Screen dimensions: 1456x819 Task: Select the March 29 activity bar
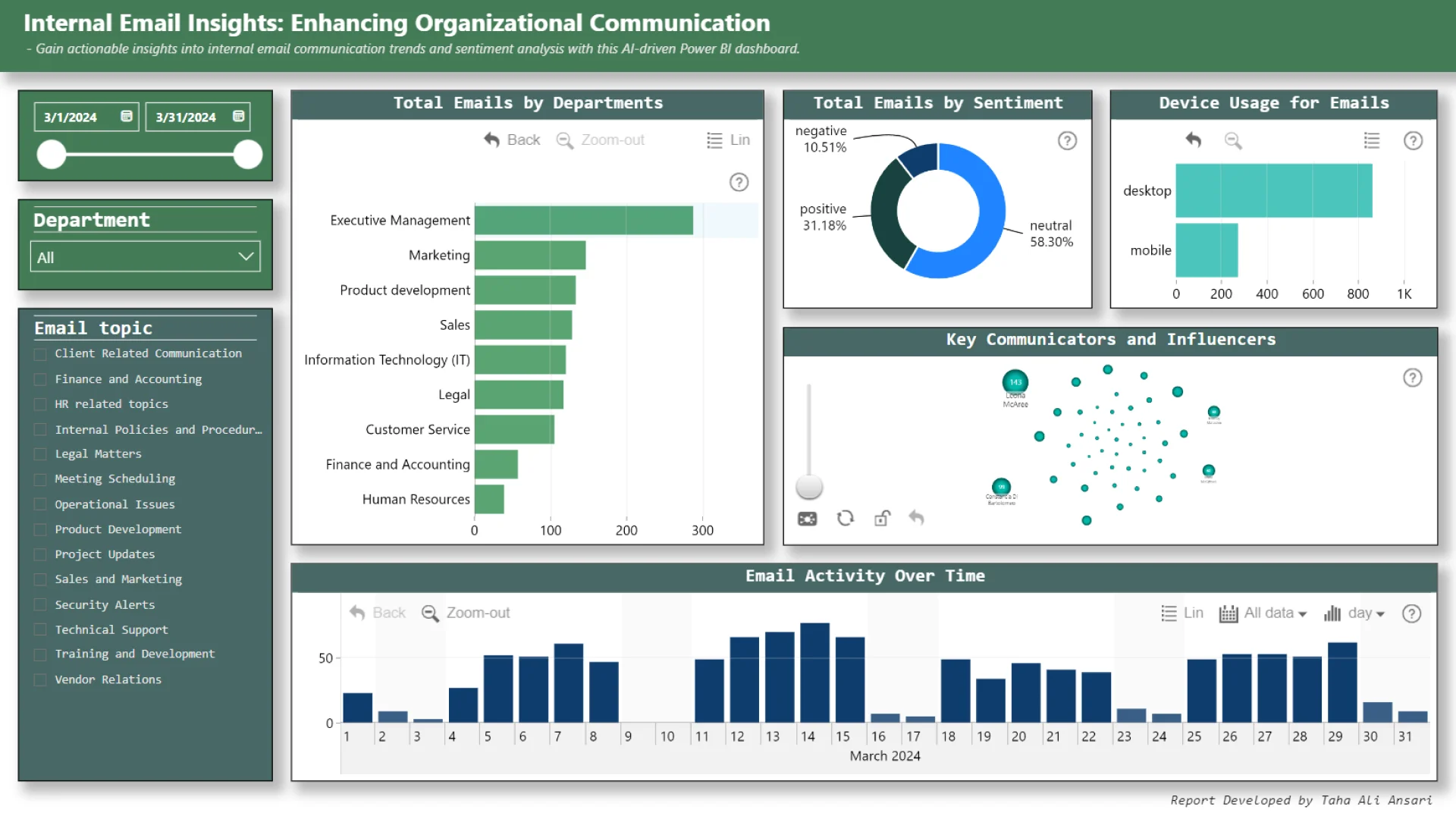click(x=1342, y=682)
